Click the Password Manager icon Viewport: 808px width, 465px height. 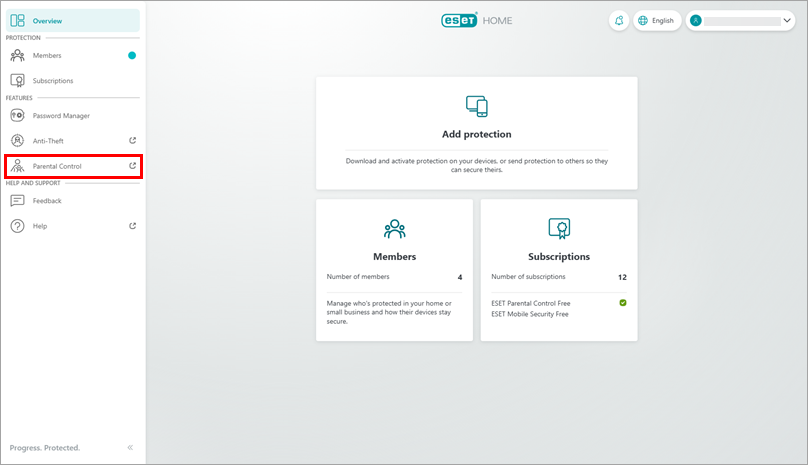[17, 116]
